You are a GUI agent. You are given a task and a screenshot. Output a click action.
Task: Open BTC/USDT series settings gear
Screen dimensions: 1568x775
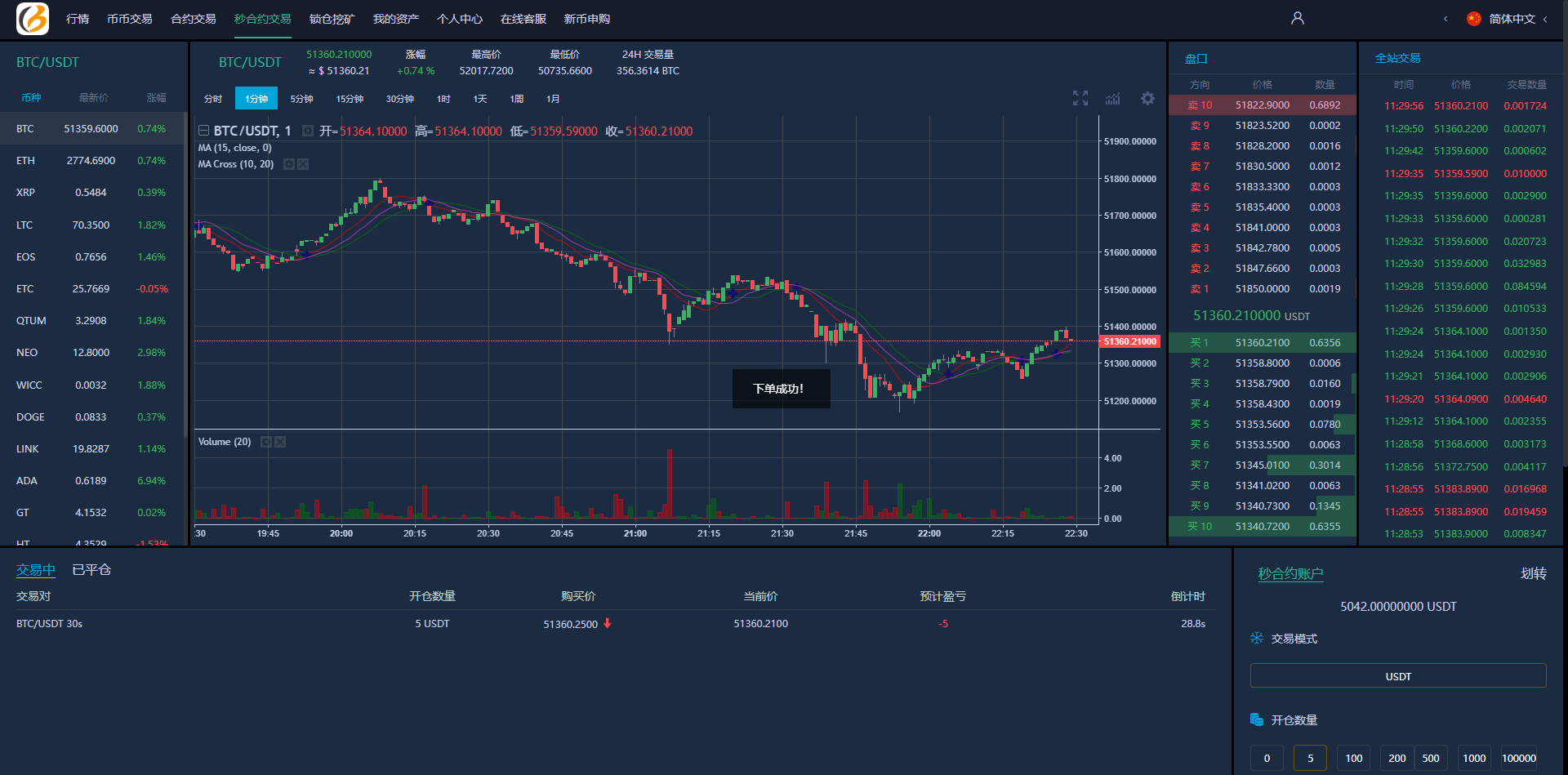[x=308, y=131]
